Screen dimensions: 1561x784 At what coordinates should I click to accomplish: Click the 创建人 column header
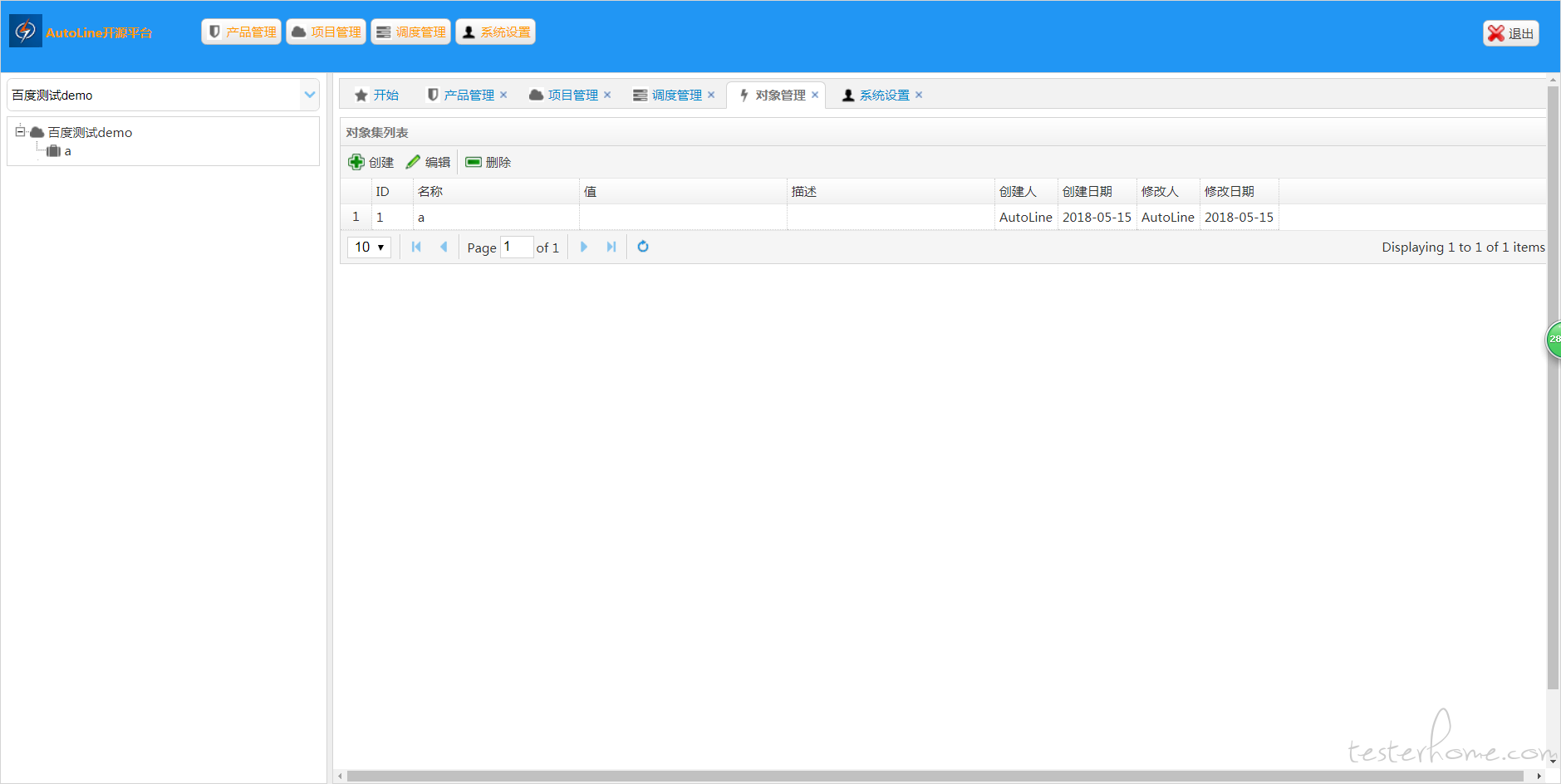coord(1026,191)
